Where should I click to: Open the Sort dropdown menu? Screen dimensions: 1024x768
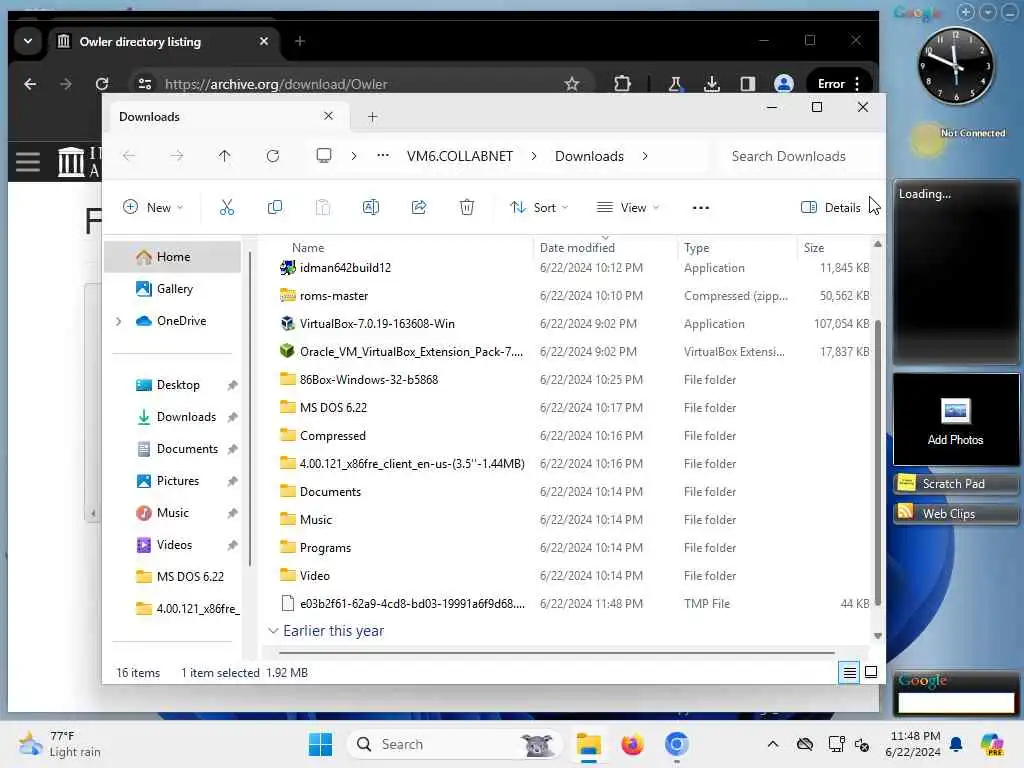(x=539, y=208)
